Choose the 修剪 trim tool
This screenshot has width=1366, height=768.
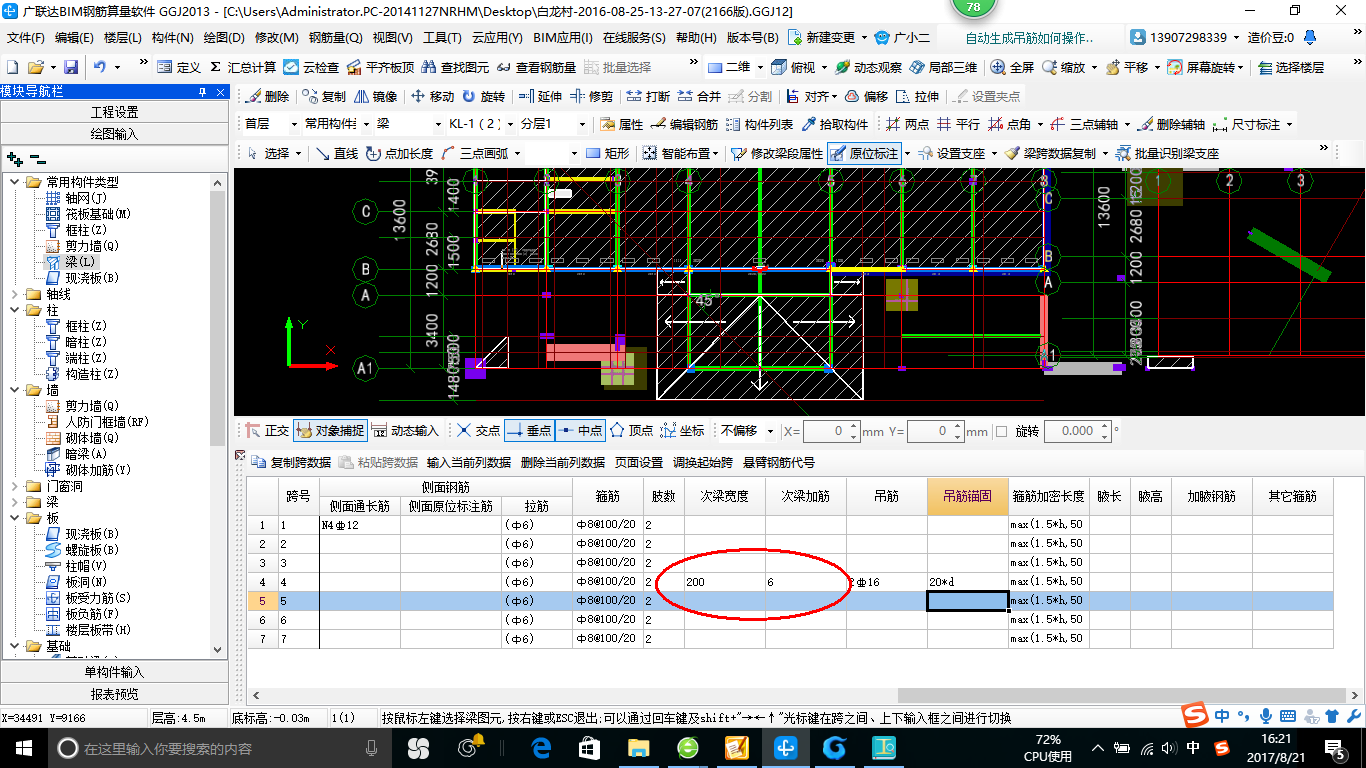(591, 97)
